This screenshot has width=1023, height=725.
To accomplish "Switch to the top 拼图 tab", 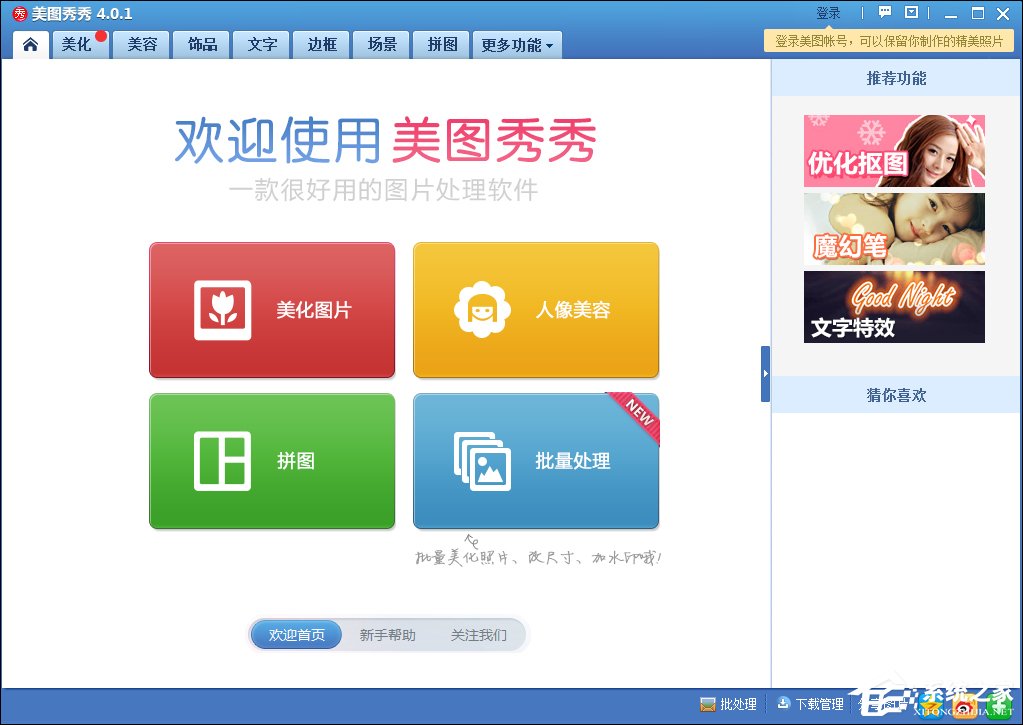I will (x=442, y=45).
